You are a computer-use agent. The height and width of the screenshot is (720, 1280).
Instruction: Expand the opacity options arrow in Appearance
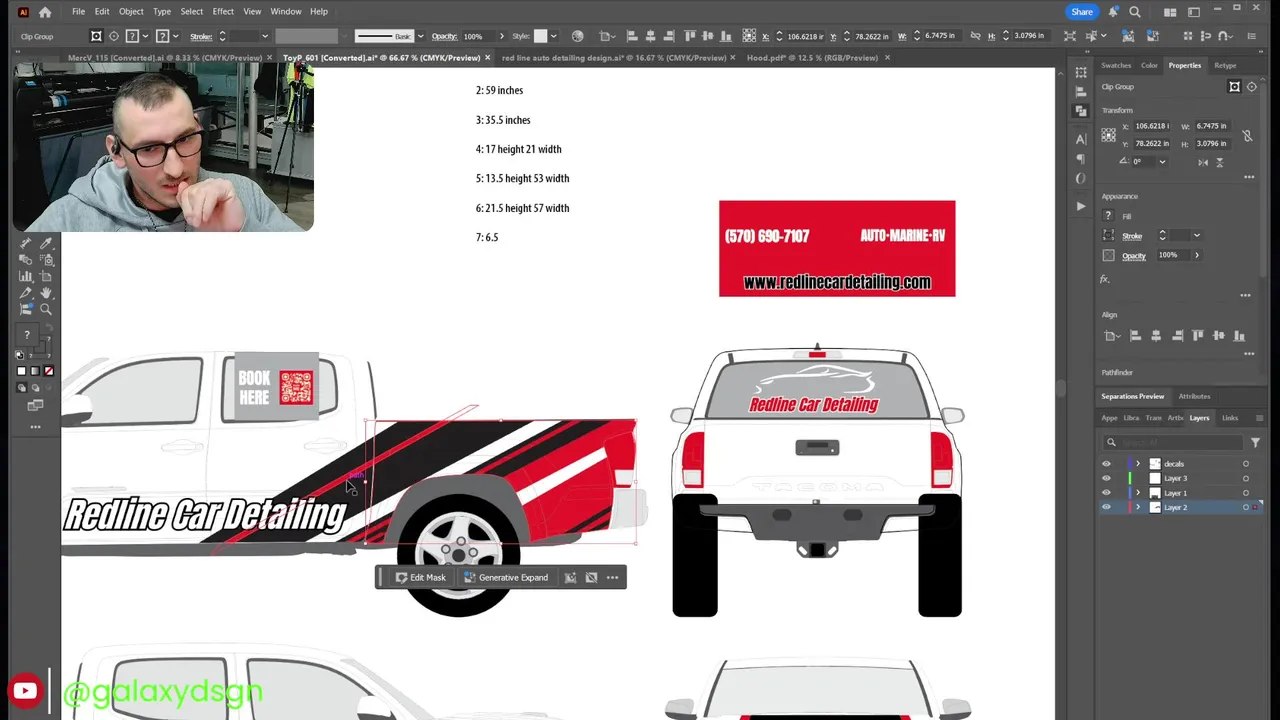(1196, 255)
